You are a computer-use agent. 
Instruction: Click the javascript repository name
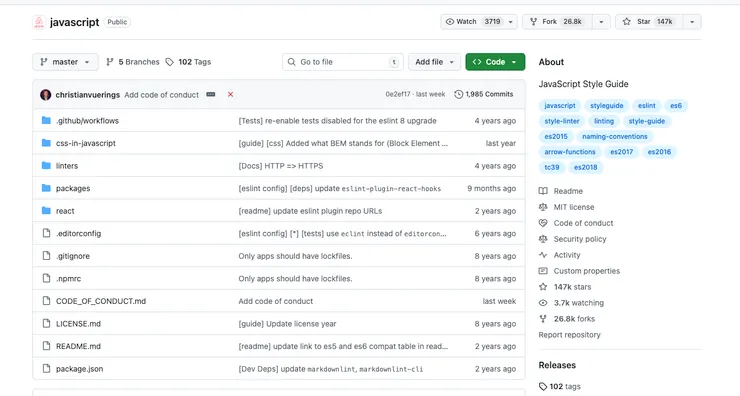[75, 22]
